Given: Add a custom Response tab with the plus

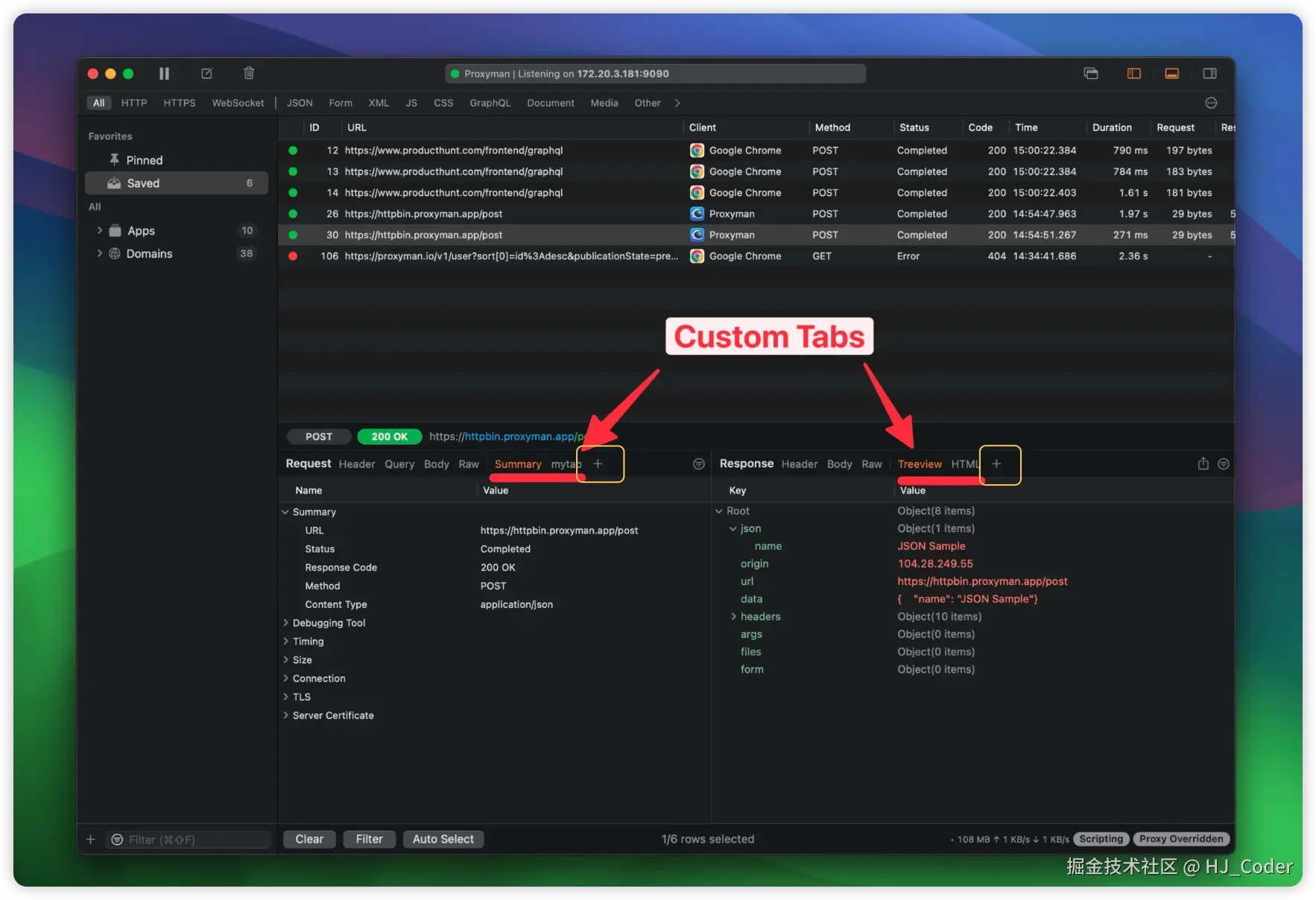Looking at the screenshot, I should point(996,463).
